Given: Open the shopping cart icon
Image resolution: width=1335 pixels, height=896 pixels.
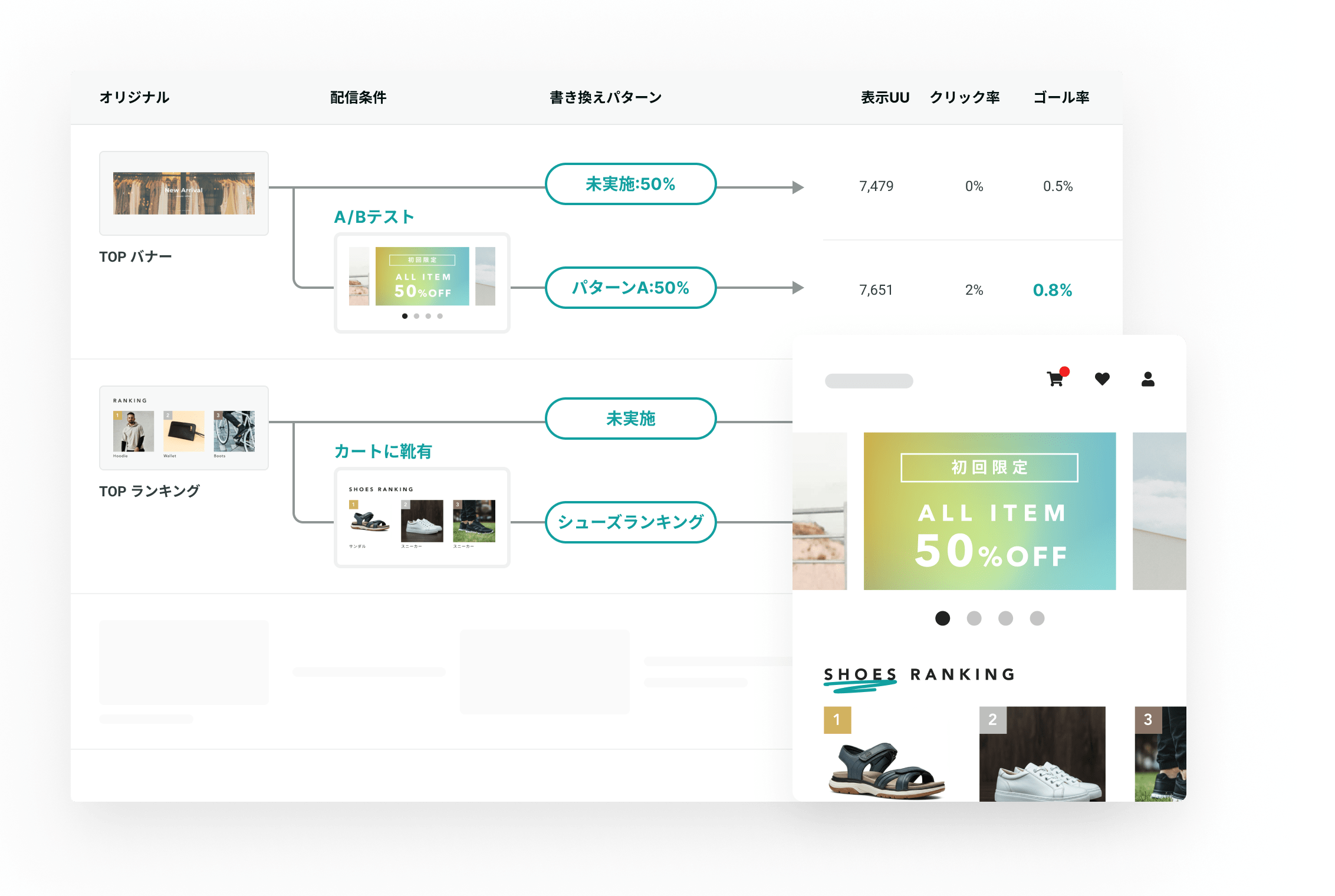Looking at the screenshot, I should 1055,379.
